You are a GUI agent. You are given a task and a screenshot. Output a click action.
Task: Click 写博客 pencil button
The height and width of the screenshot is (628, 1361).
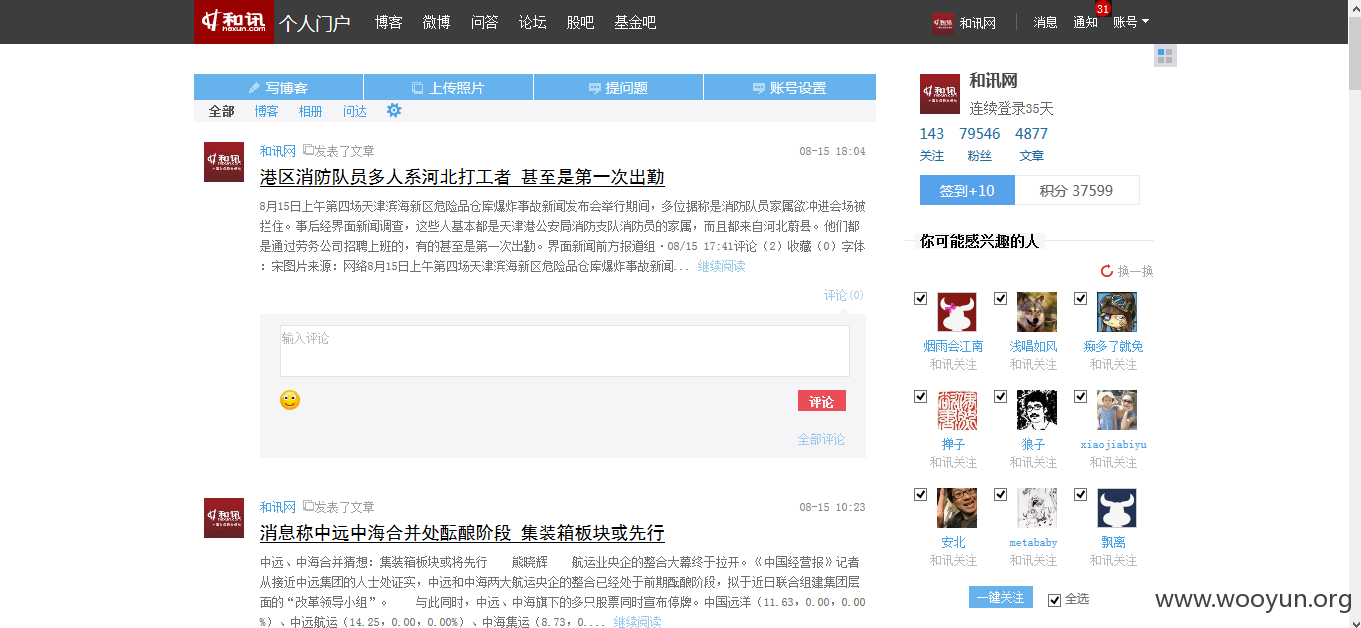tap(278, 87)
